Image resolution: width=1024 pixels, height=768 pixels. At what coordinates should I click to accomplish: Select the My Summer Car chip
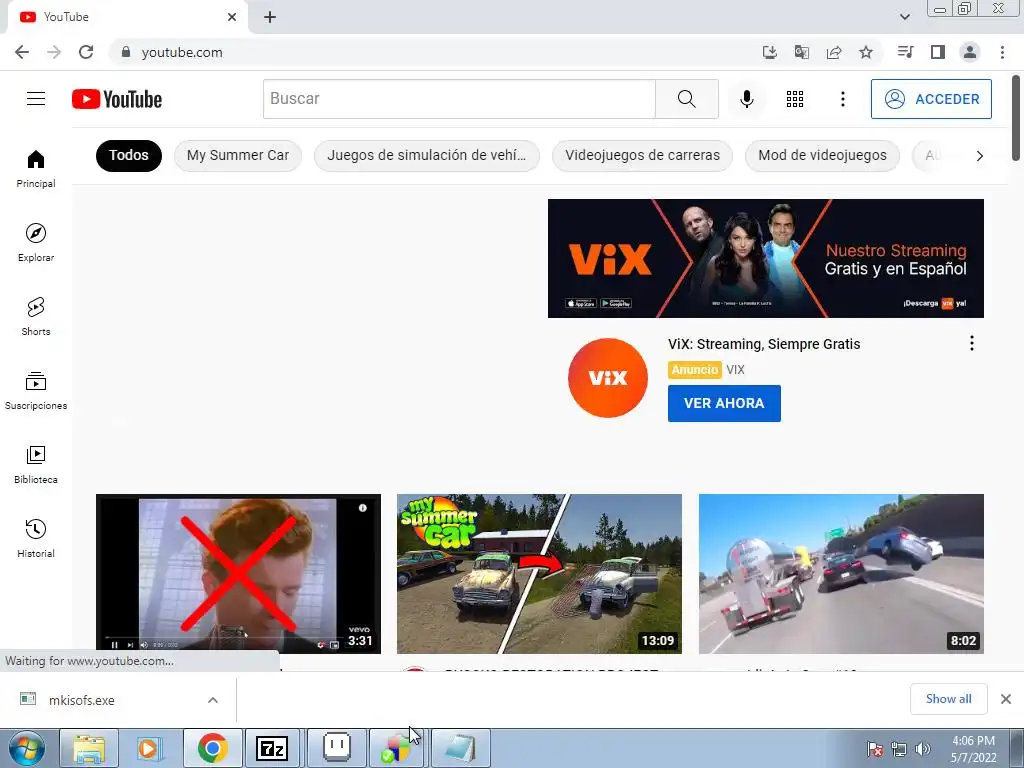coord(238,155)
